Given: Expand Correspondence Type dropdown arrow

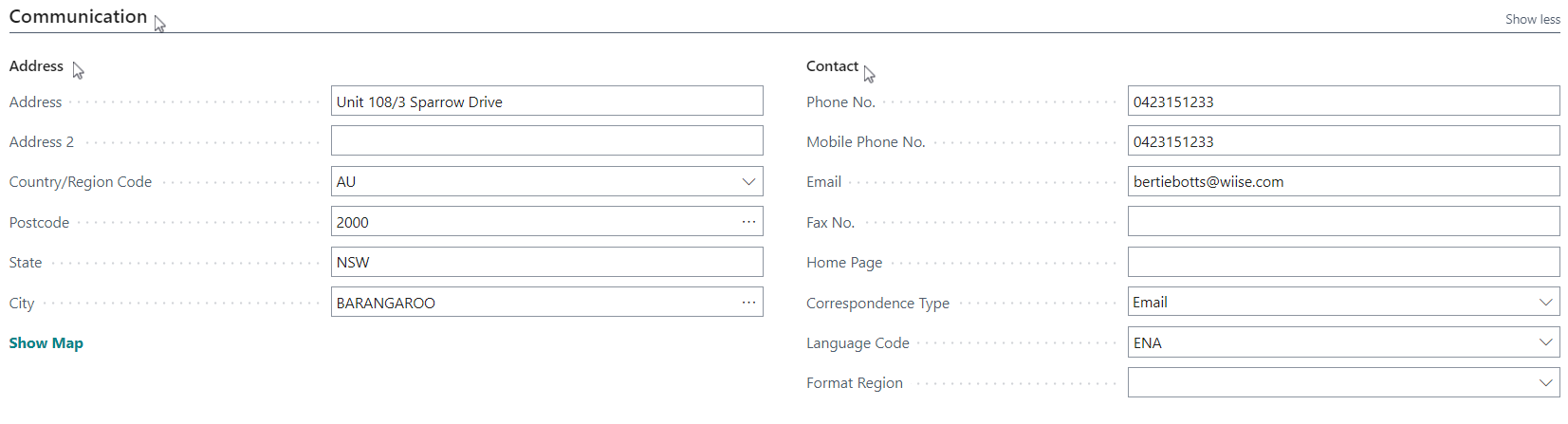Looking at the screenshot, I should click(1545, 303).
